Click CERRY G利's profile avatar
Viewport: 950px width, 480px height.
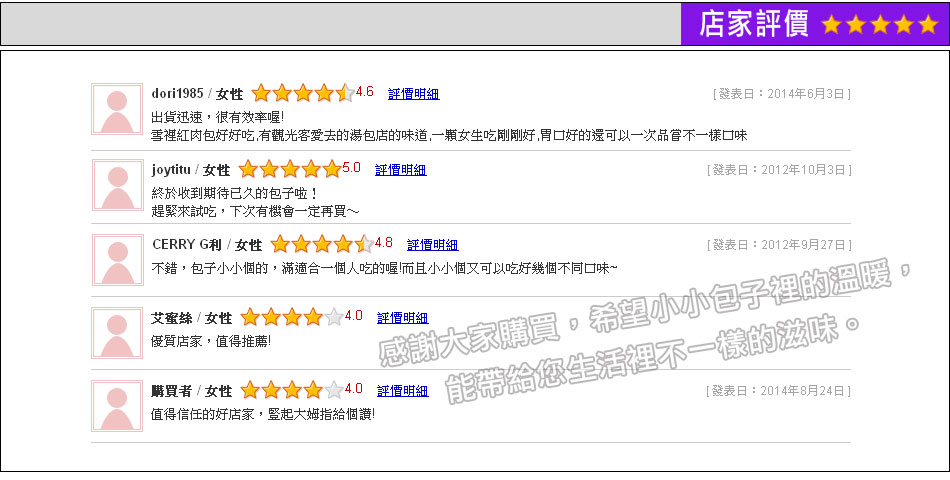click(x=117, y=260)
